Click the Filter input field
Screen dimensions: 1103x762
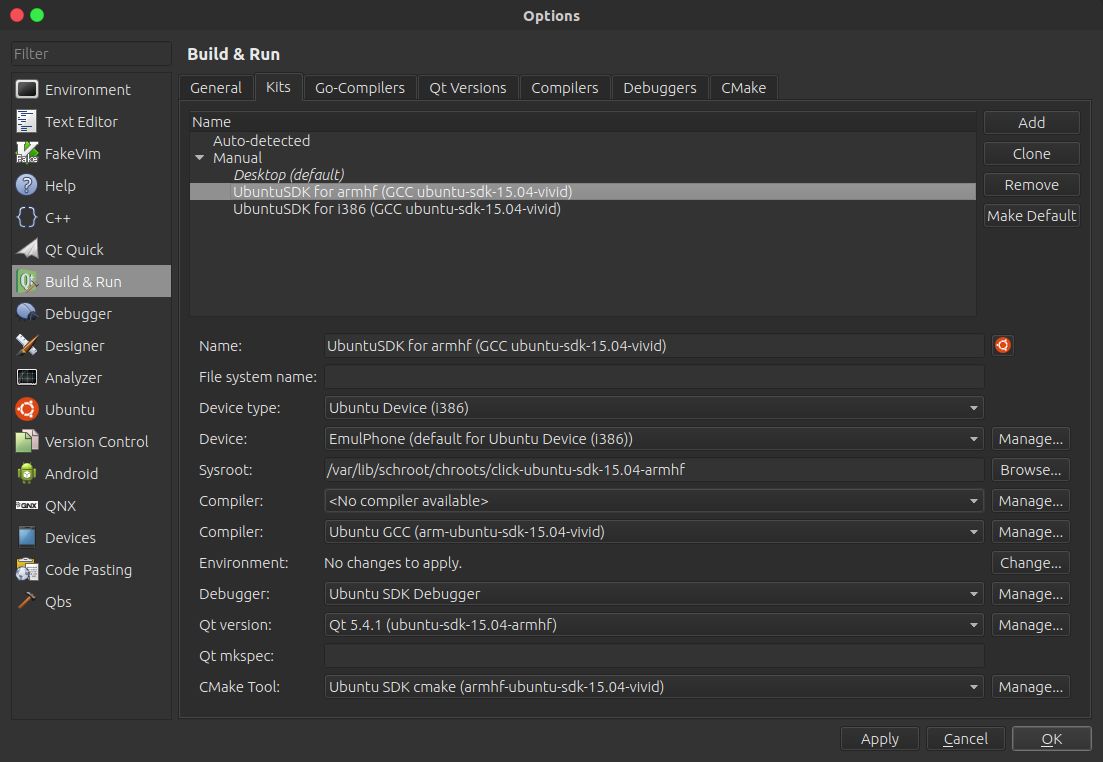click(x=91, y=53)
